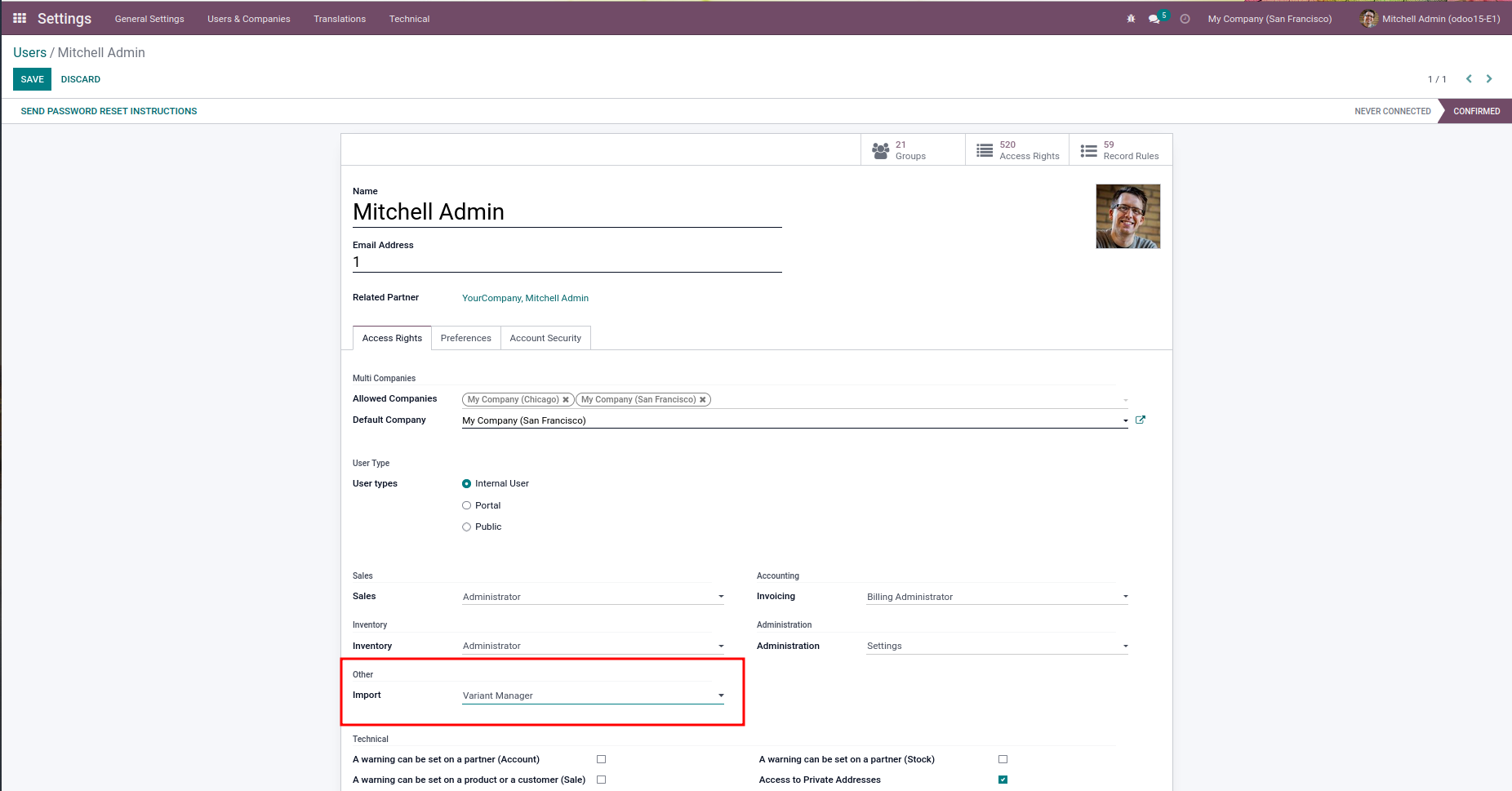Open the Administration level dropdown
1512x791 pixels.
[997, 646]
